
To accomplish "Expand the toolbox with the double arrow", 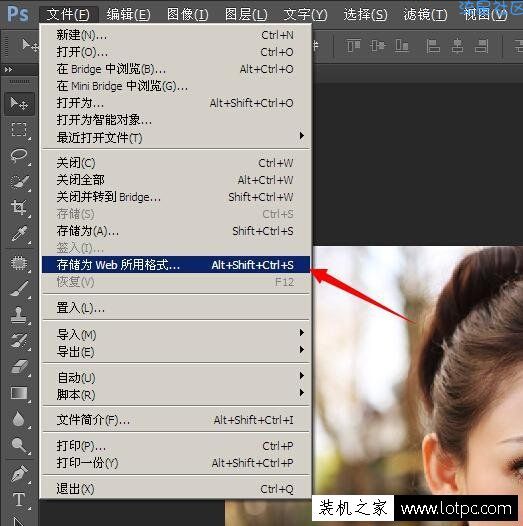I will tap(9, 69).
